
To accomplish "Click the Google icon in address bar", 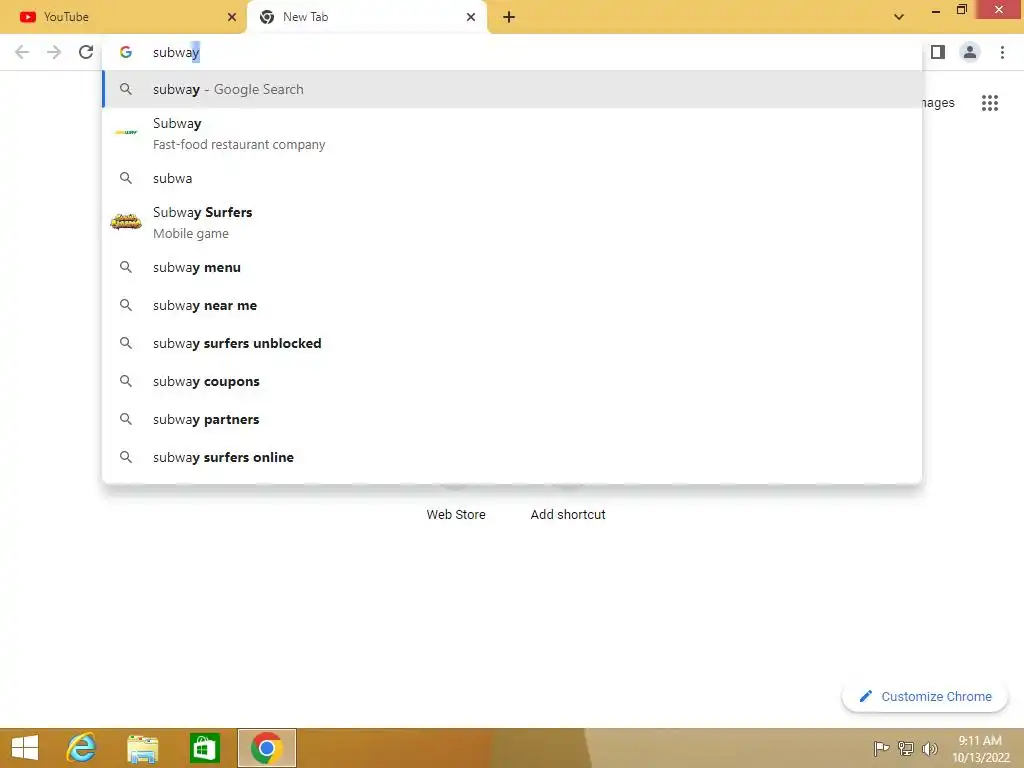I will point(126,52).
